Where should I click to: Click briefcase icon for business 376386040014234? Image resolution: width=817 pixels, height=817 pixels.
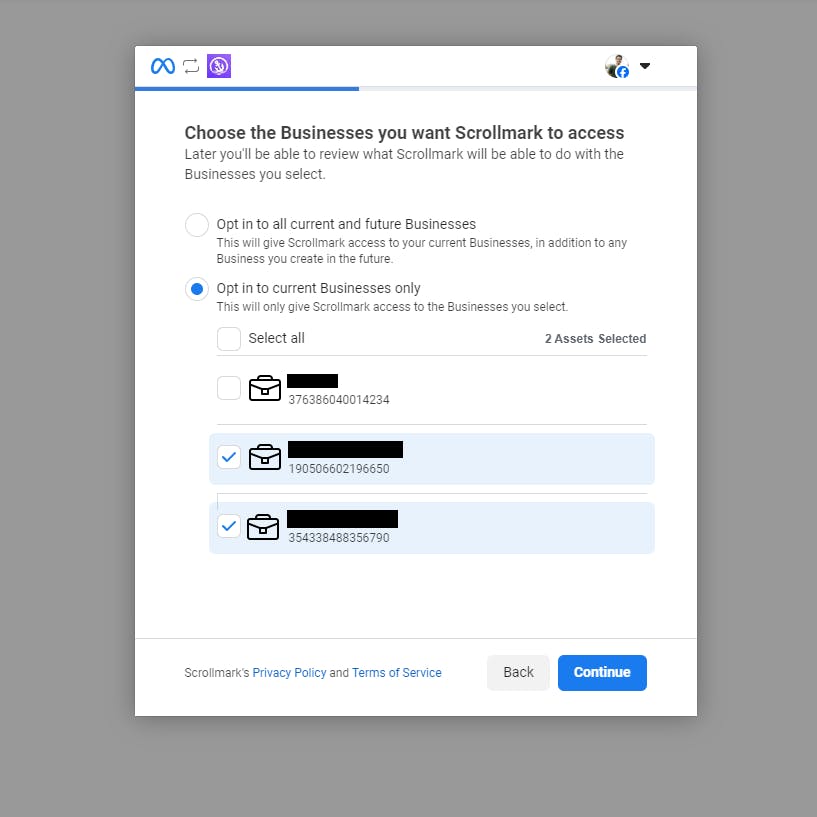pyautogui.click(x=265, y=388)
